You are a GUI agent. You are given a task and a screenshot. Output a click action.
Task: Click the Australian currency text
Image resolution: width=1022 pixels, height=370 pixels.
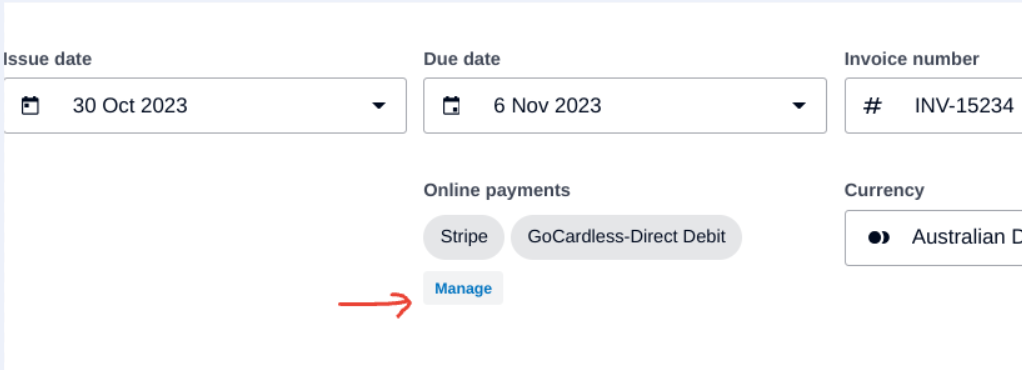coord(967,237)
